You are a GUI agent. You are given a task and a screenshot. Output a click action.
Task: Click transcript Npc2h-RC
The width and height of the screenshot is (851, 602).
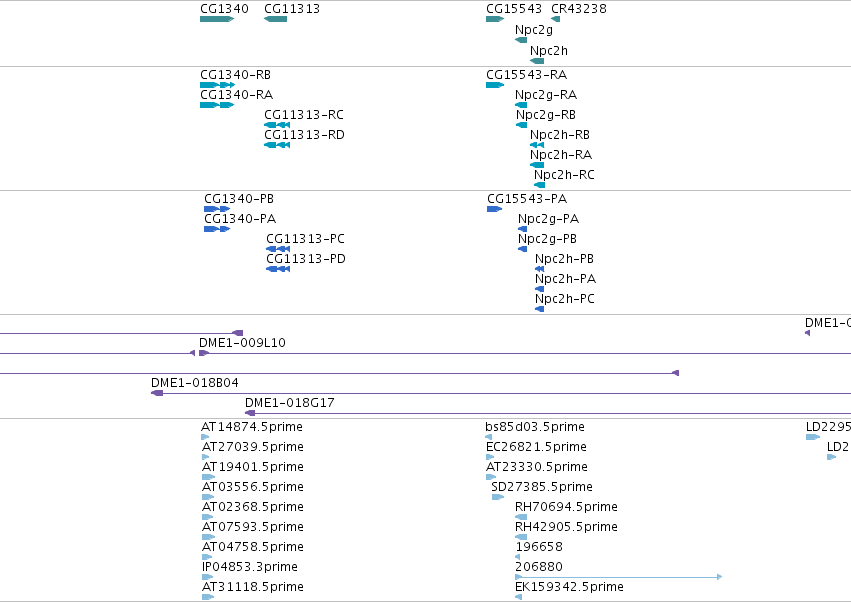pyautogui.click(x=539, y=185)
